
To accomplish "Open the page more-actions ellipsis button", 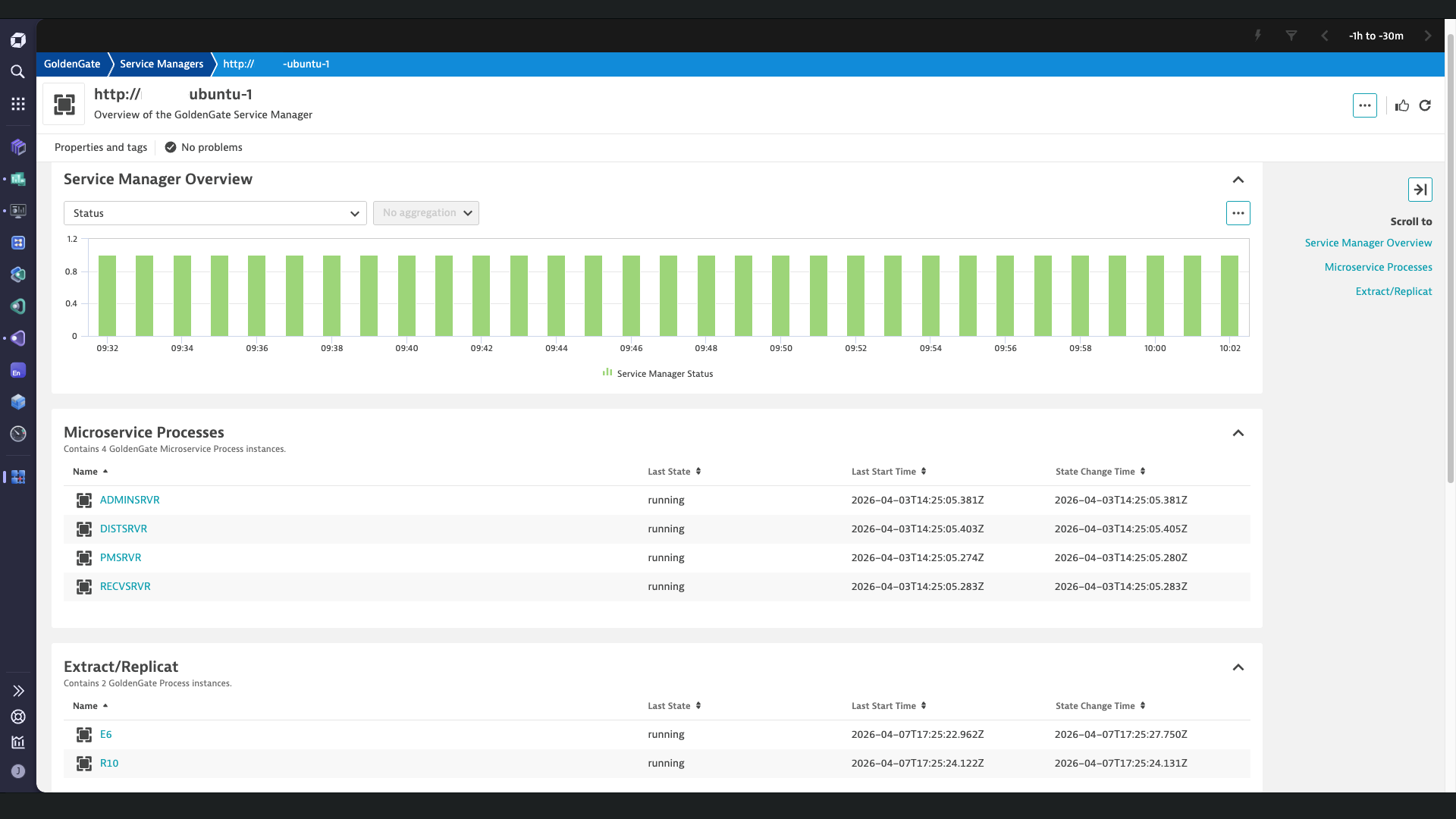I will 1364,105.
